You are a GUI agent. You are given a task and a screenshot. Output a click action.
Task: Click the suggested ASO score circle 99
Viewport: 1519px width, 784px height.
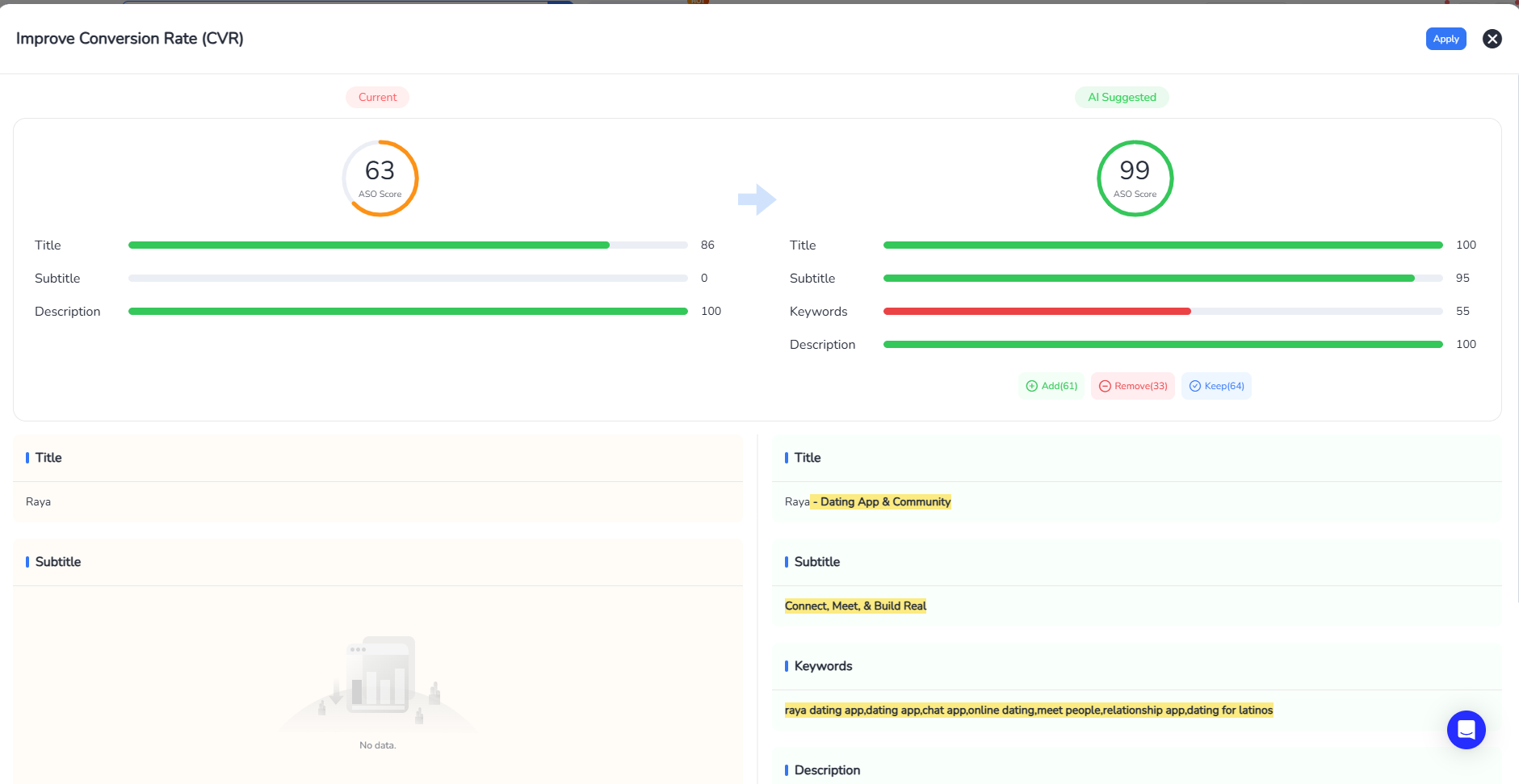1135,178
